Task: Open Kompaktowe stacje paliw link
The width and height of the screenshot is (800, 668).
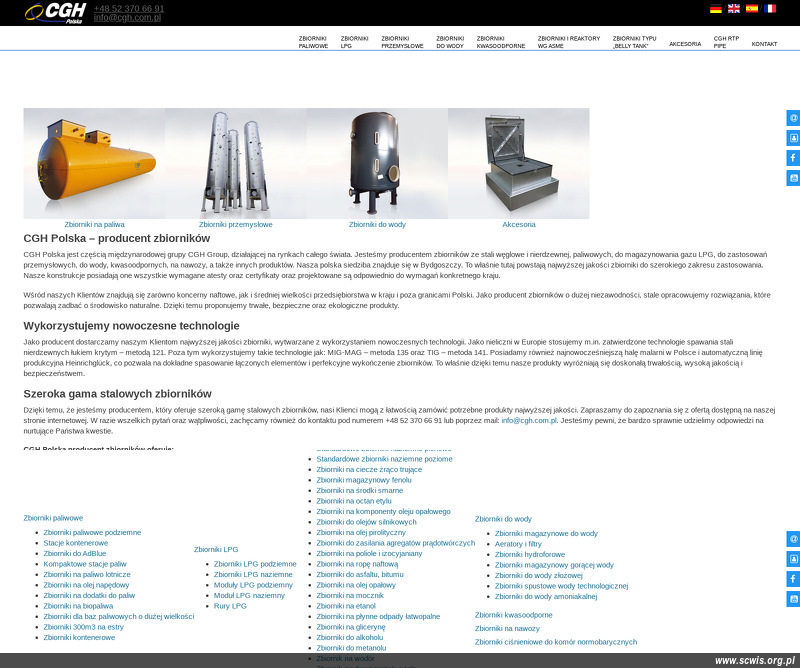Action: click(85, 564)
